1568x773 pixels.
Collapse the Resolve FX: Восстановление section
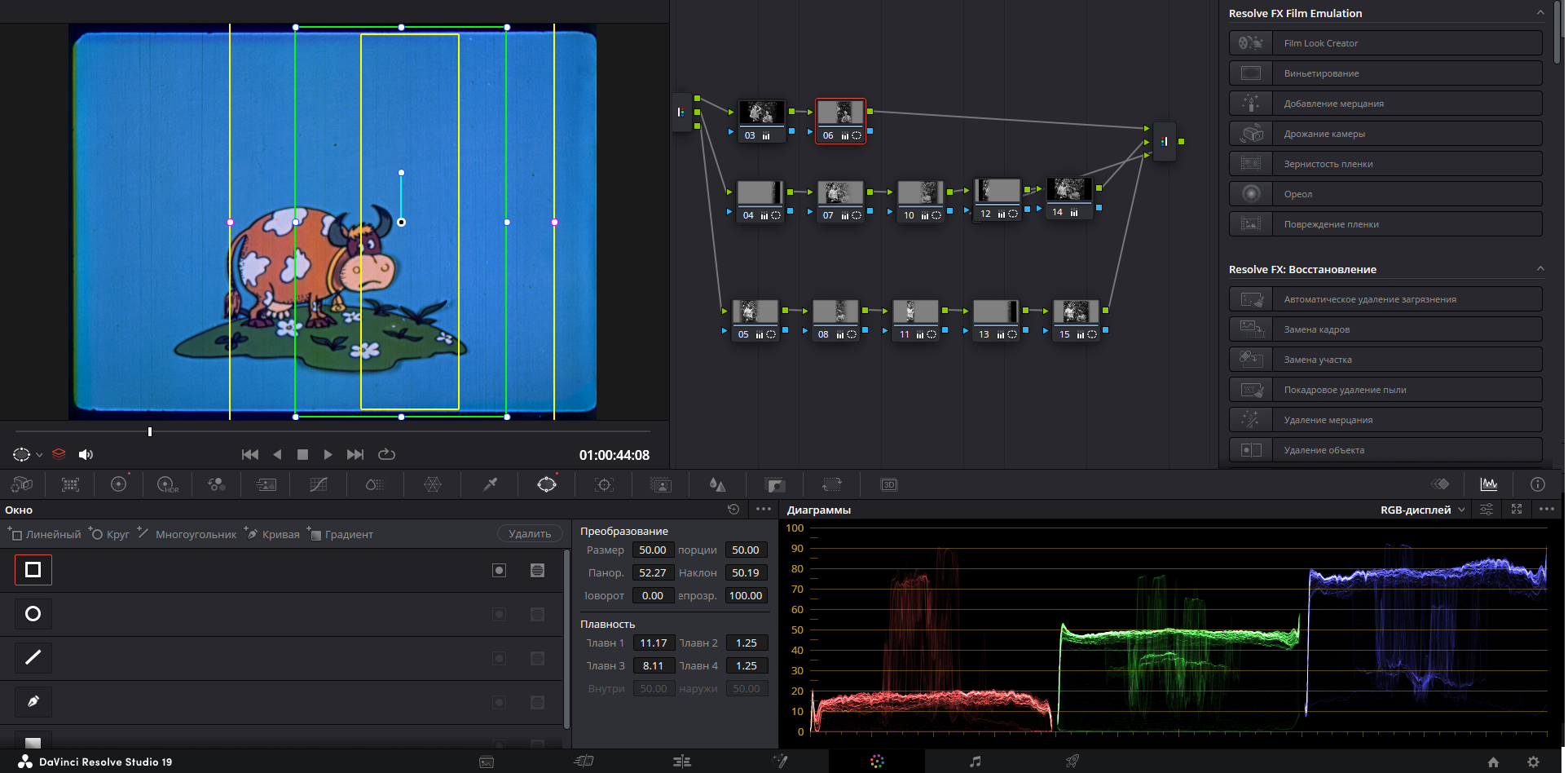[1539, 269]
